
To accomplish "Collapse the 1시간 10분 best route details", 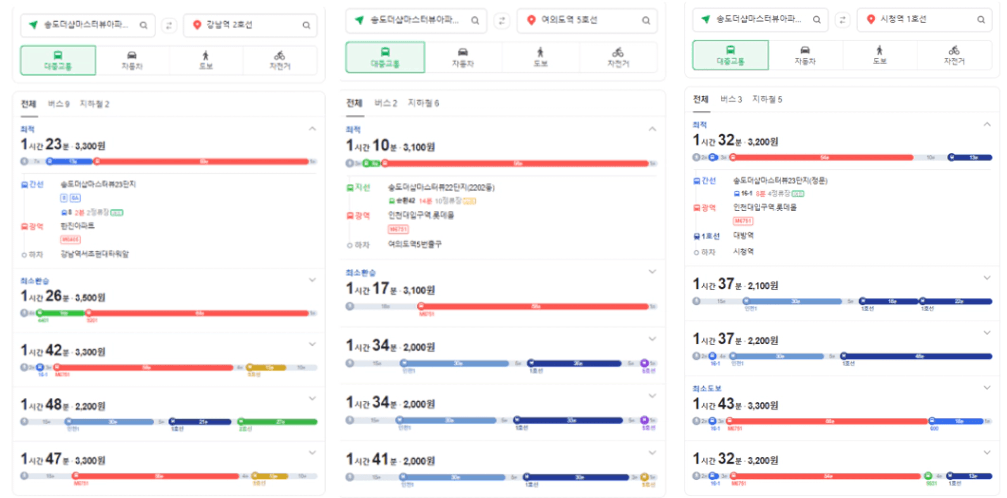I will pos(652,129).
